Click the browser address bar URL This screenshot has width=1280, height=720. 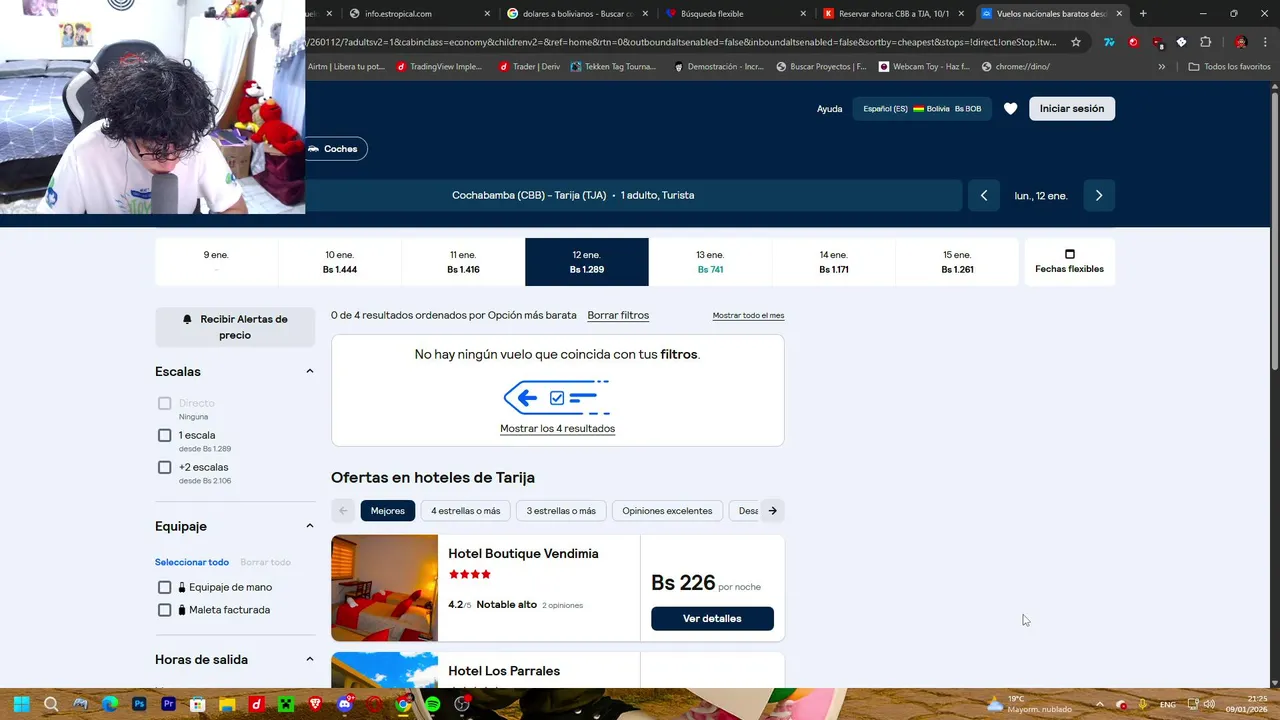[x=682, y=42]
